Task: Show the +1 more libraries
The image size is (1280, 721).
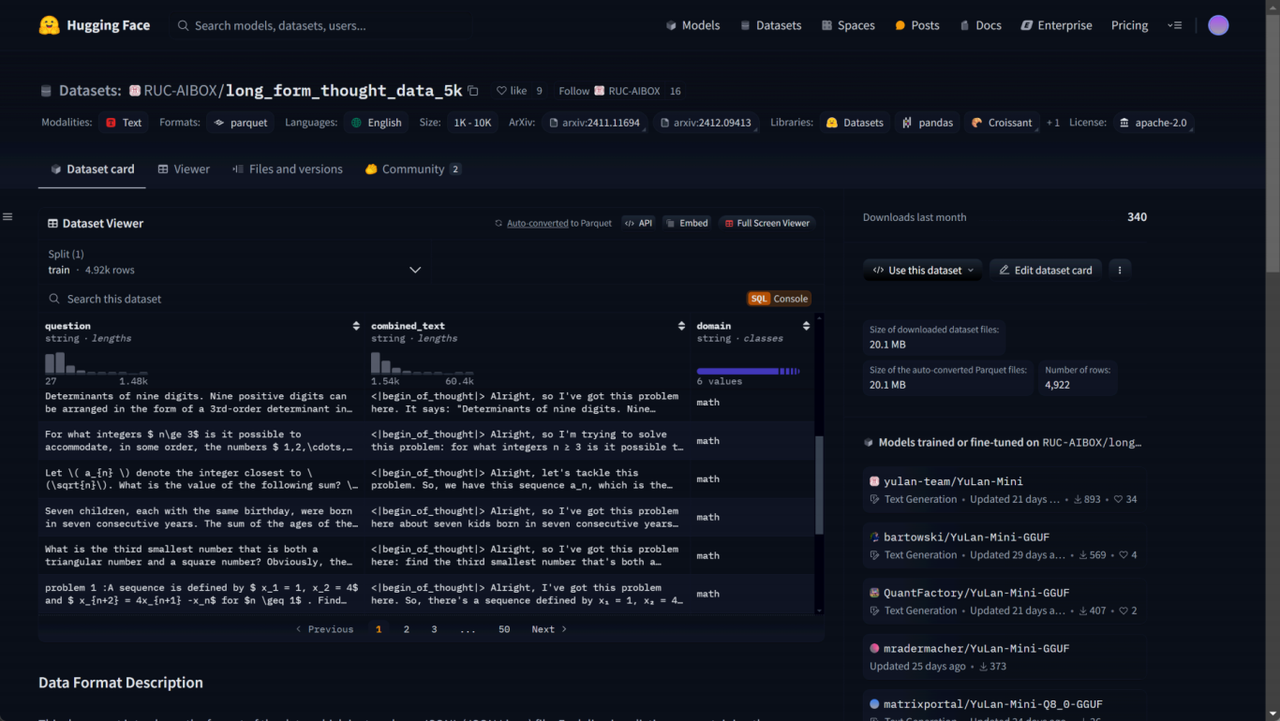Action: pyautogui.click(x=1053, y=122)
